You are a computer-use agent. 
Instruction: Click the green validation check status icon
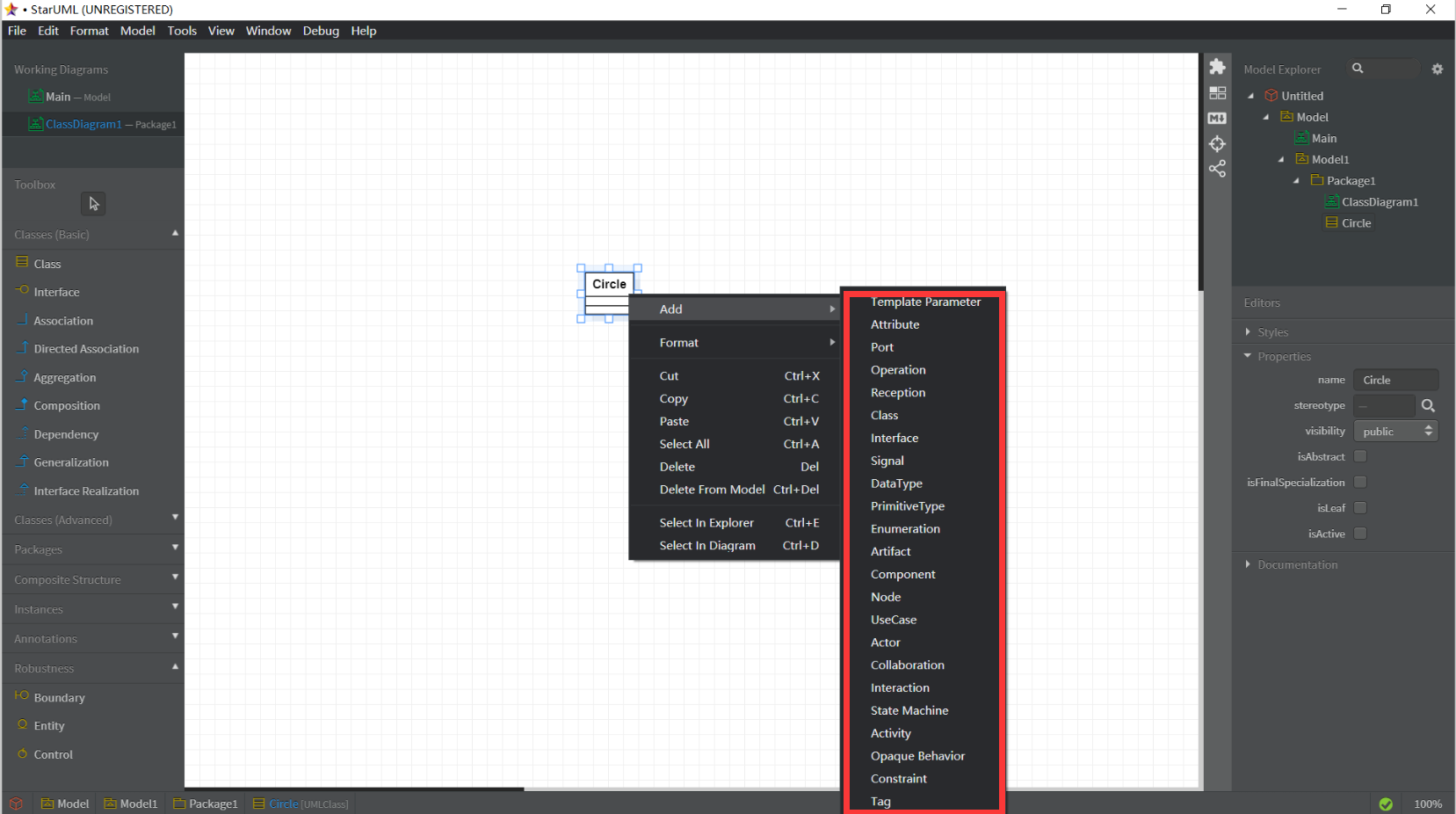point(1386,803)
